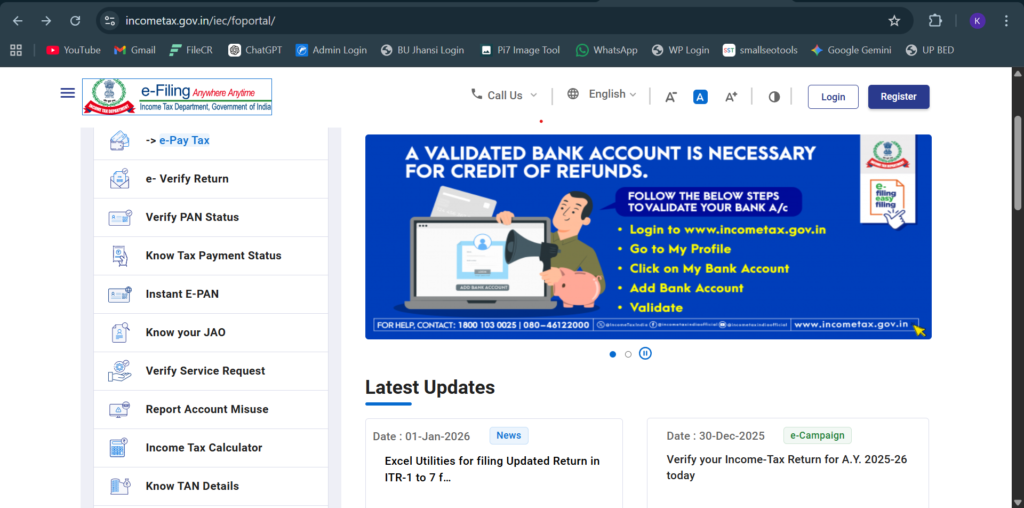Decrease font size with A- icon
The image size is (1024, 508).
(x=671, y=97)
